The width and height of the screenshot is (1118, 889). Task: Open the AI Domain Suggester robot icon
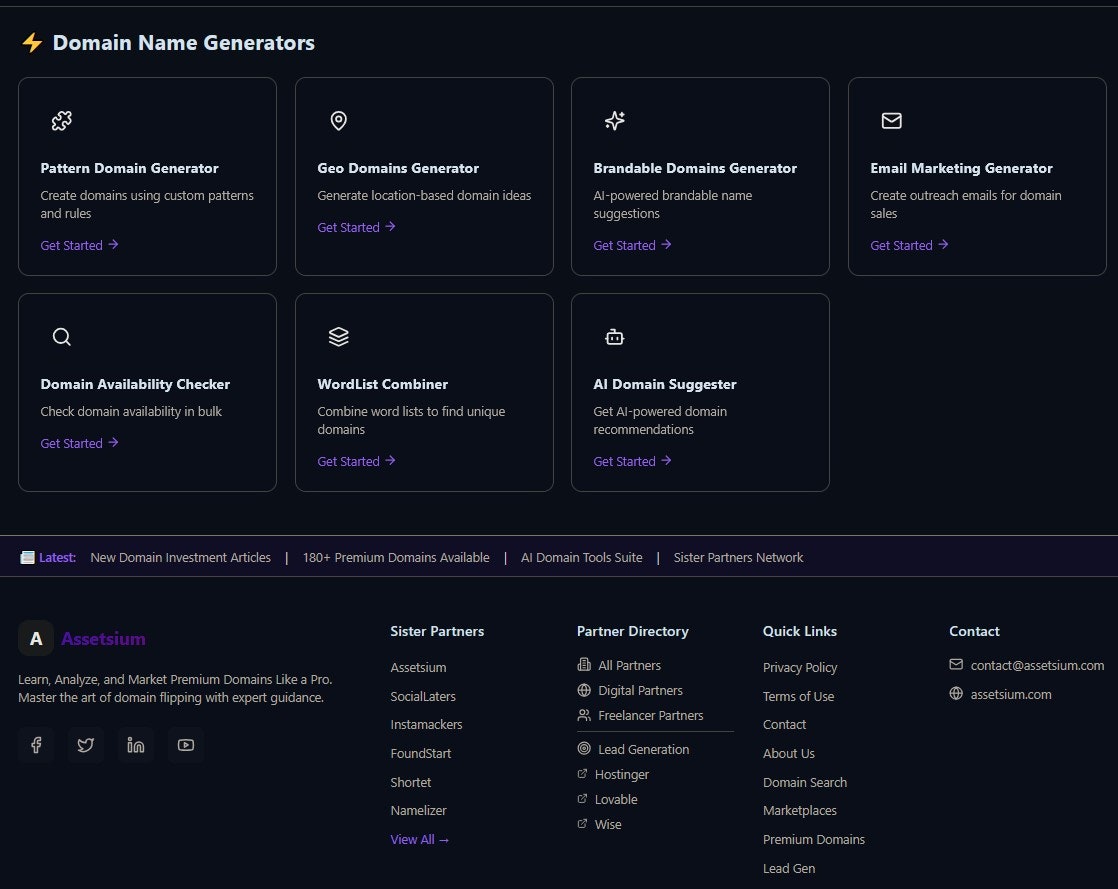click(614, 337)
